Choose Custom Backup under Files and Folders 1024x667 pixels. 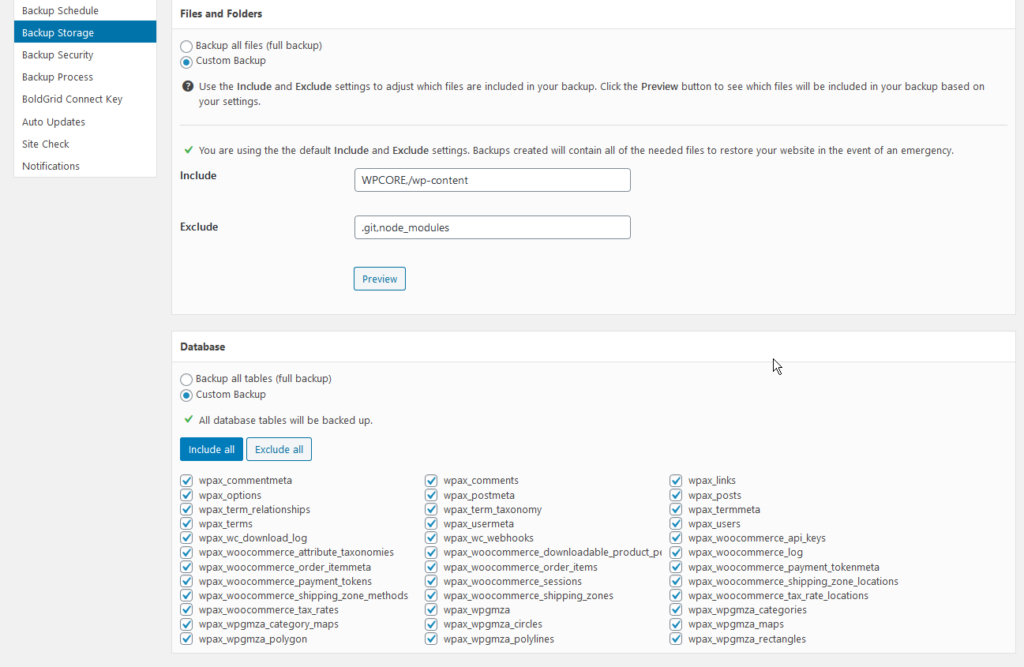pos(186,61)
